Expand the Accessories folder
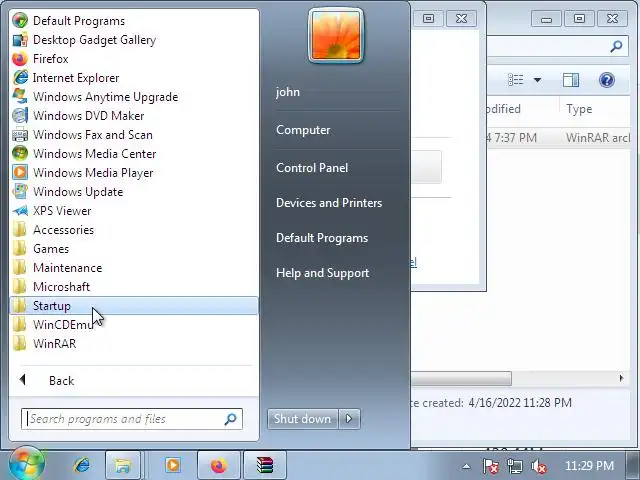The image size is (640, 480). pyautogui.click(x=63, y=229)
